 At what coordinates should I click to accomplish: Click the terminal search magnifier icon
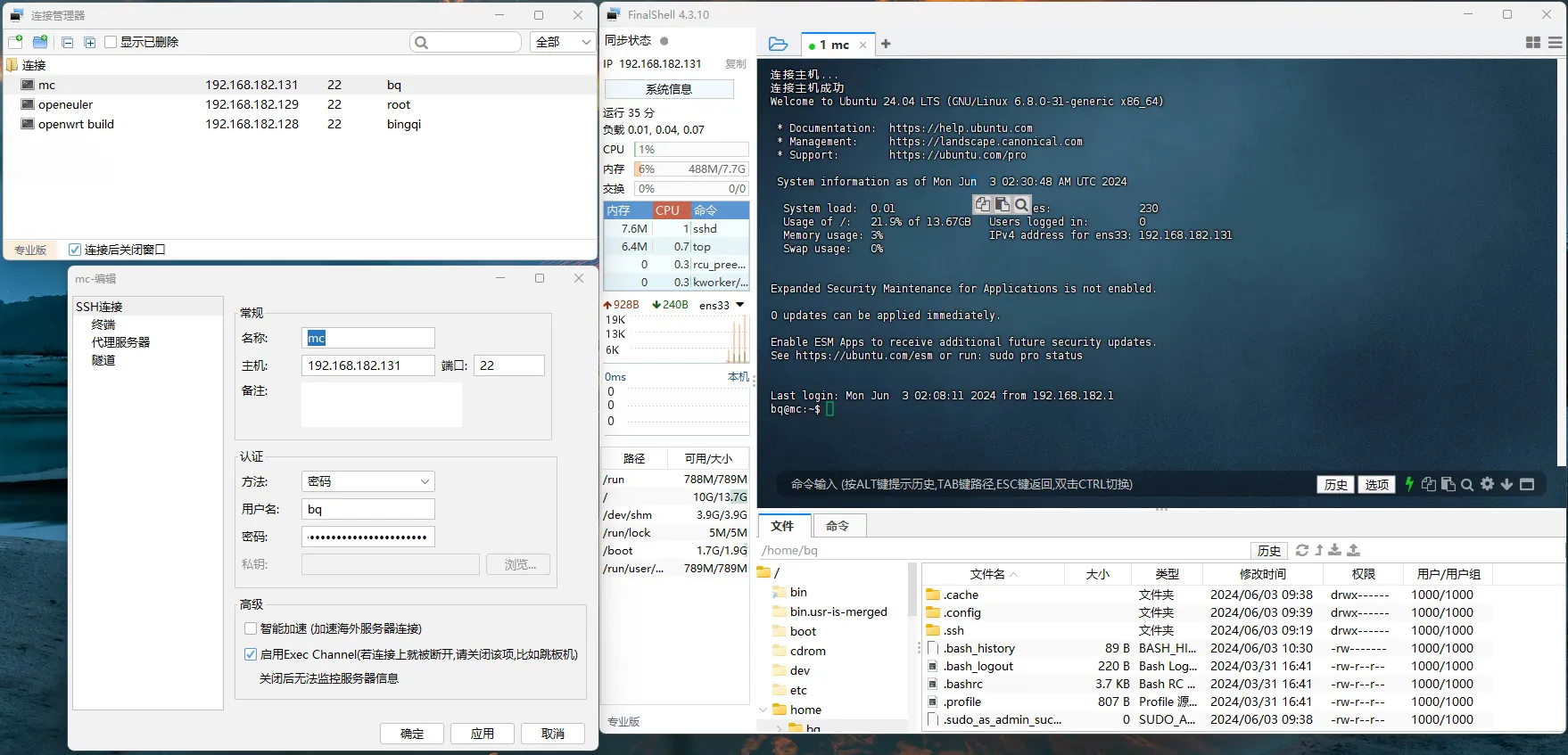click(1467, 484)
